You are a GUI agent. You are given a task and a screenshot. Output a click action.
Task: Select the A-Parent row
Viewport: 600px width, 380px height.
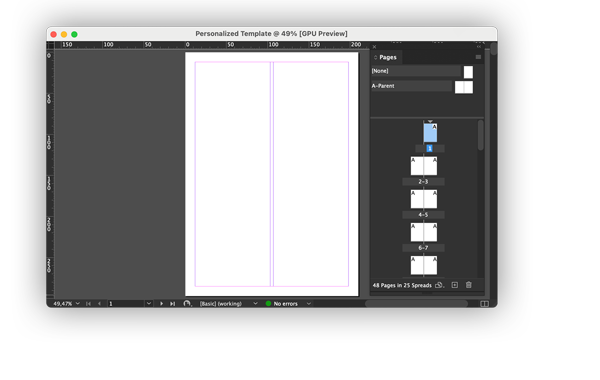tap(411, 86)
